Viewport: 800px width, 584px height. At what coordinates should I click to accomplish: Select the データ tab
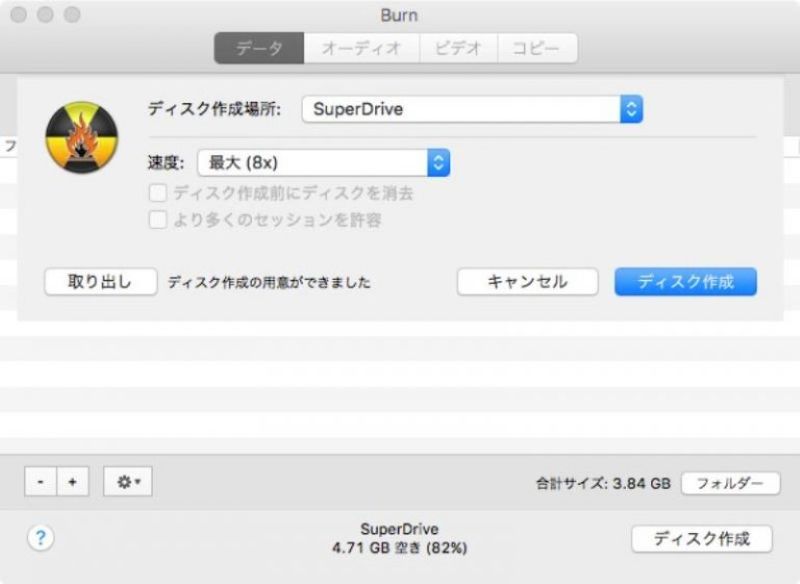(259, 47)
